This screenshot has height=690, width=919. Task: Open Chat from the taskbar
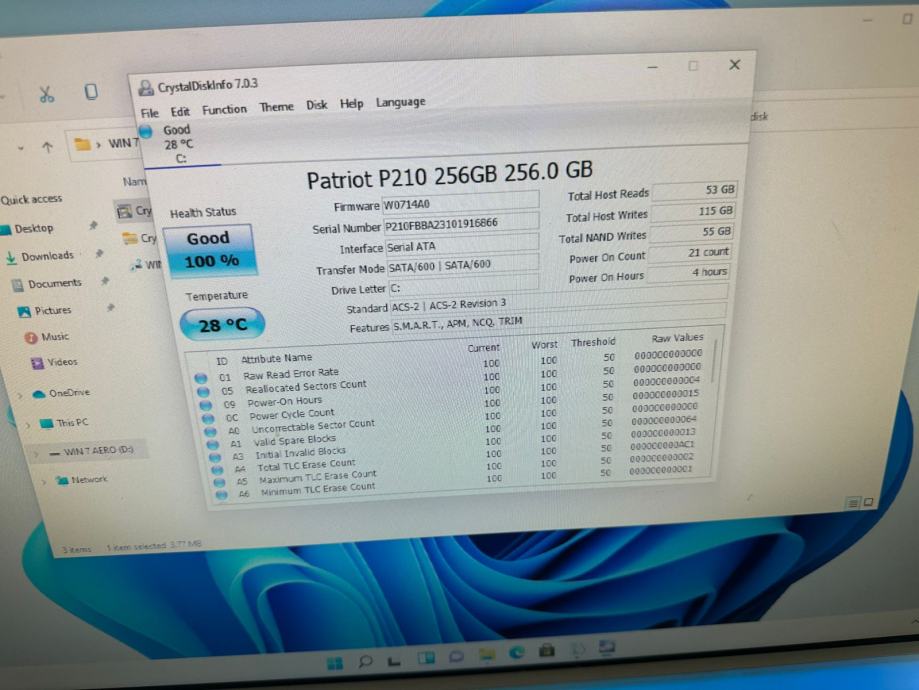(x=457, y=657)
